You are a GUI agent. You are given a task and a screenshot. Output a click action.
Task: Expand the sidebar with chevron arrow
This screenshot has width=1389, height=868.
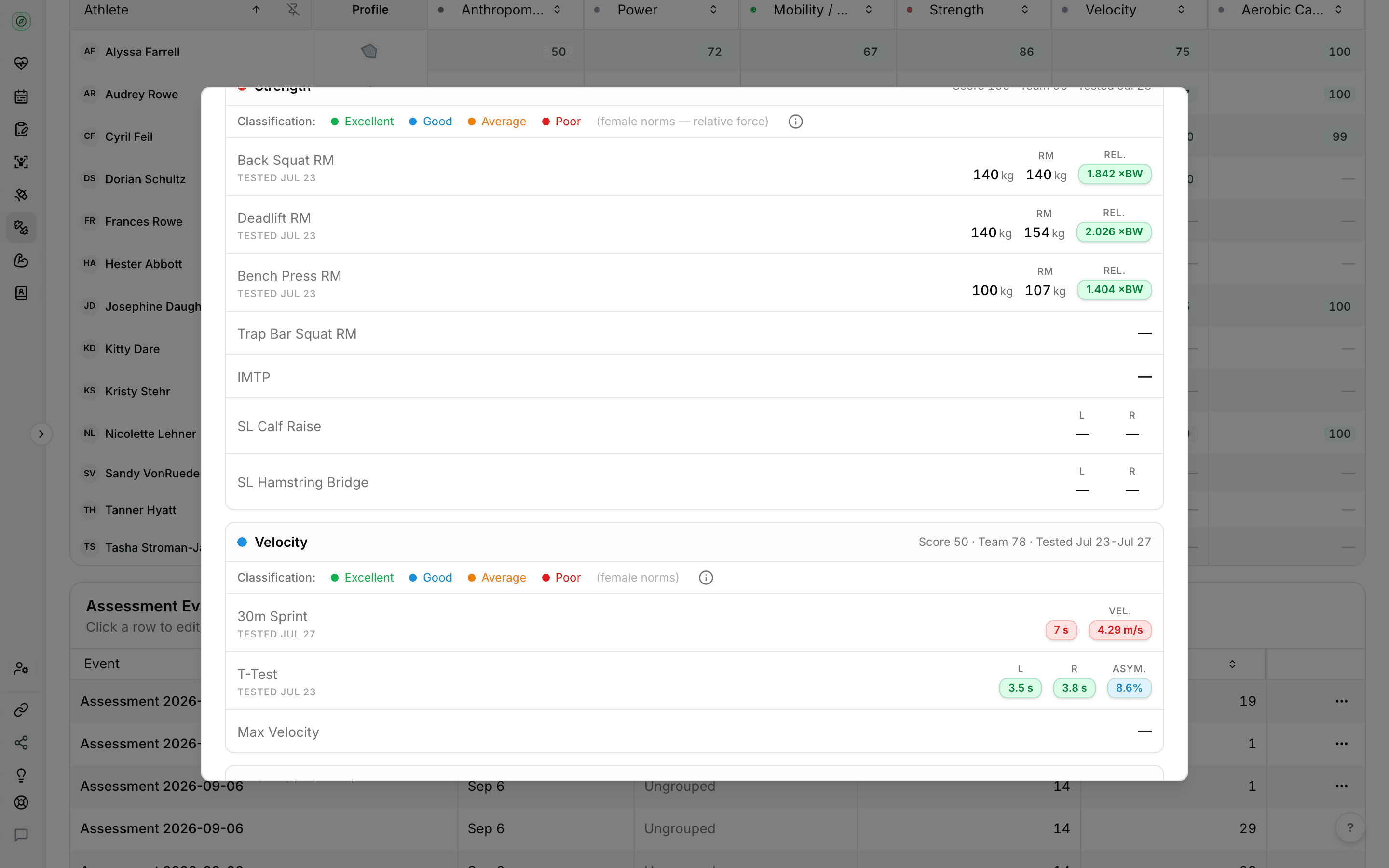point(41,434)
